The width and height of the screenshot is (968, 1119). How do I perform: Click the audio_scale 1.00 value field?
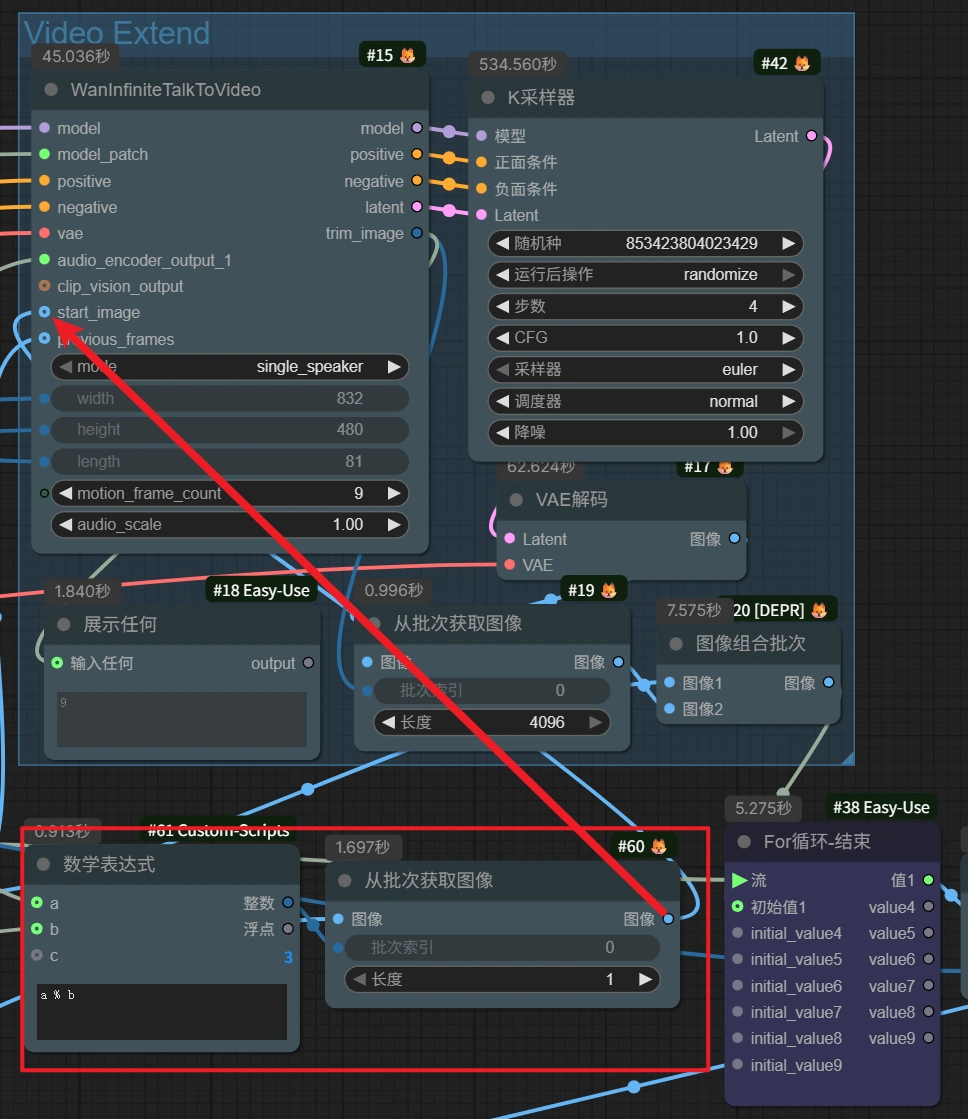pos(230,525)
